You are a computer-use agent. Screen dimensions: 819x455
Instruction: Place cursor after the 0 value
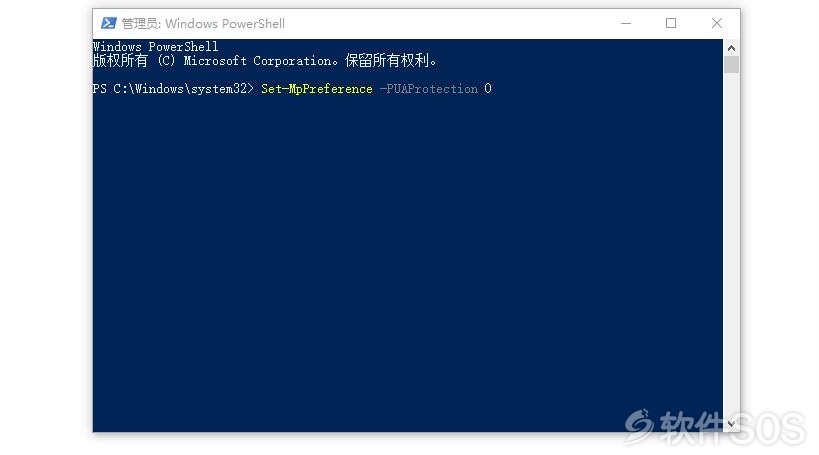[x=493, y=89]
